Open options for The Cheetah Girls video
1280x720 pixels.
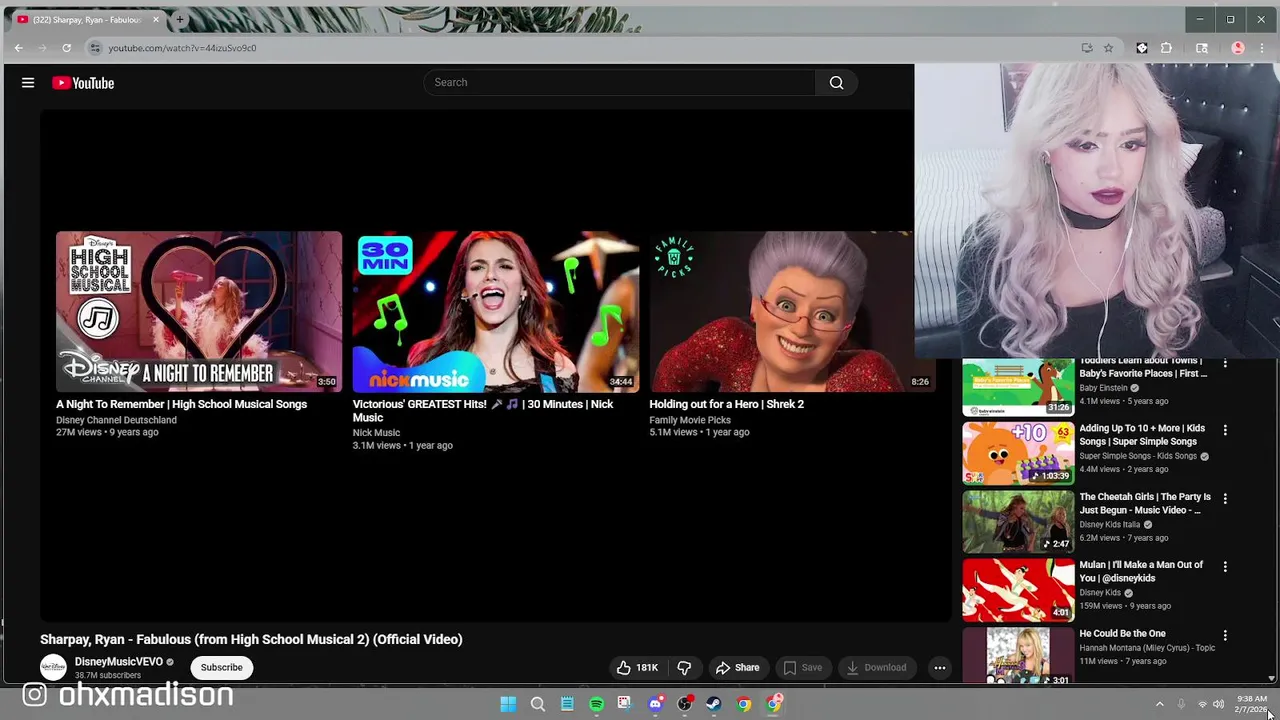[x=1225, y=498]
